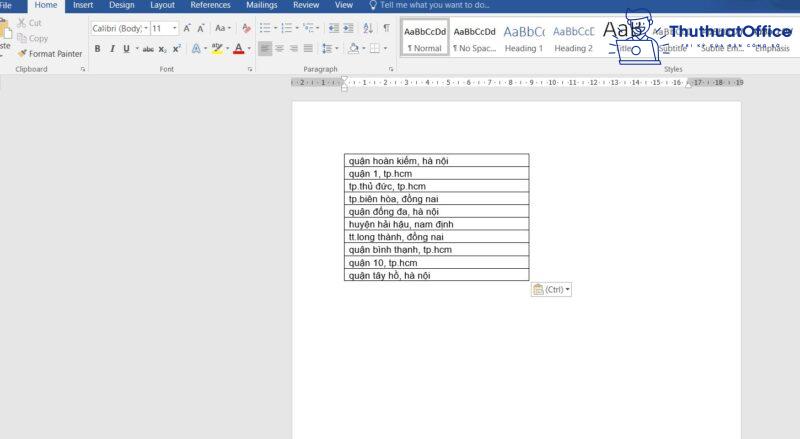Open Clipboard pane launcher
This screenshot has height=439, width=800.
pyautogui.click(x=83, y=69)
